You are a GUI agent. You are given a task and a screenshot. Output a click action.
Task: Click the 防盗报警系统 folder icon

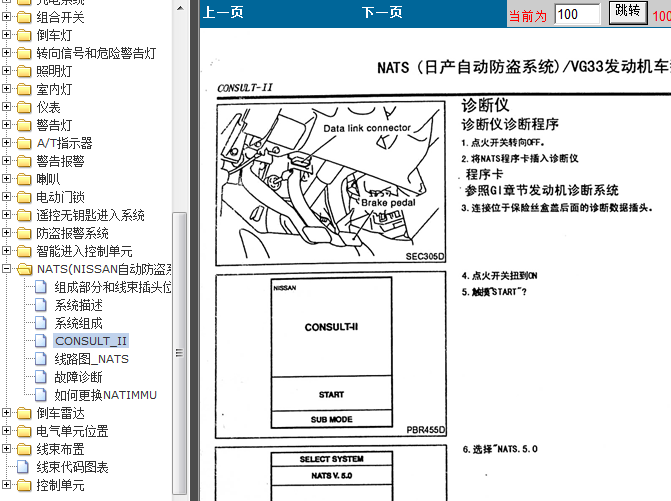click(x=24, y=233)
